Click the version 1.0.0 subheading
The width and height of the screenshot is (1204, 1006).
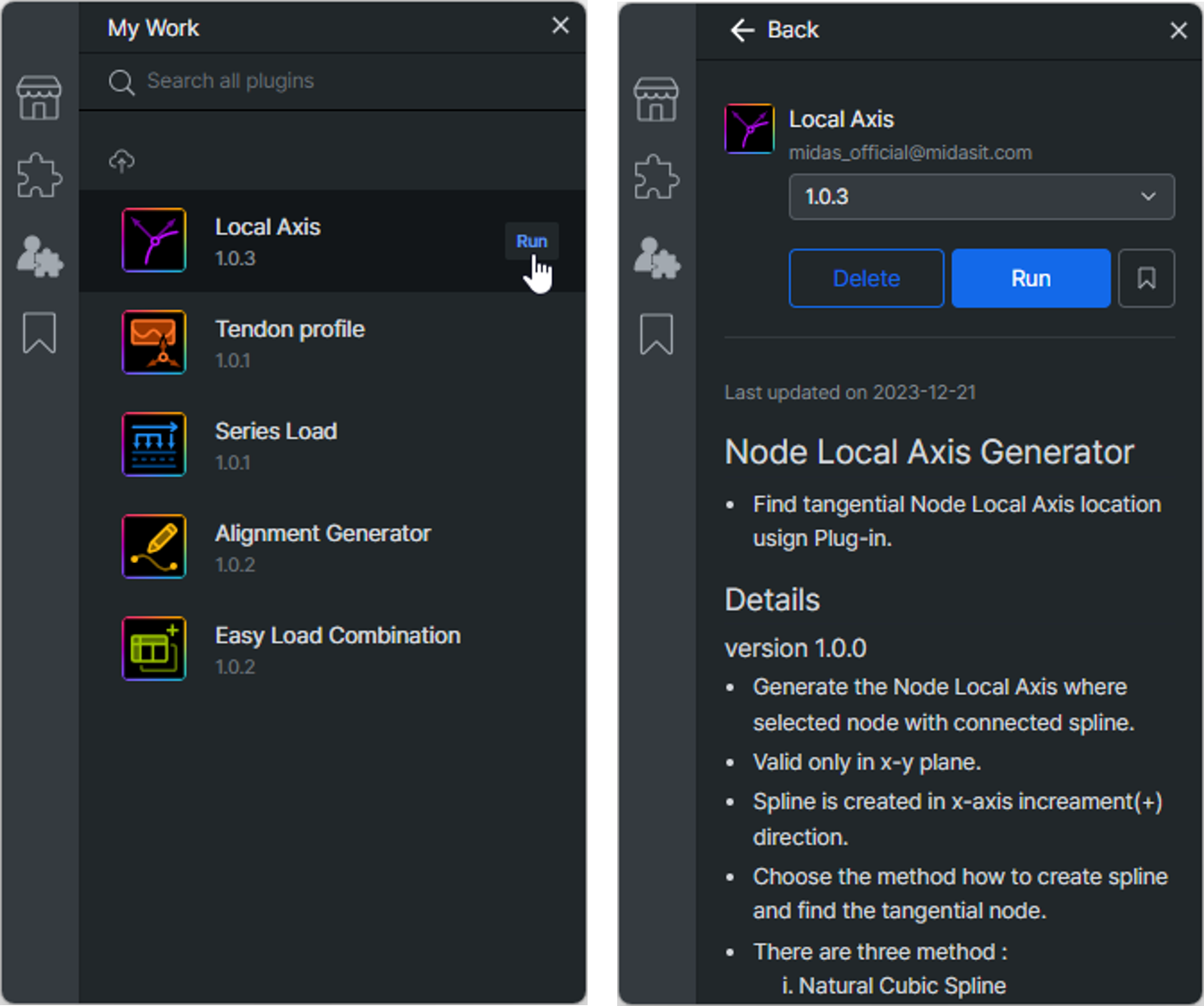[795, 648]
